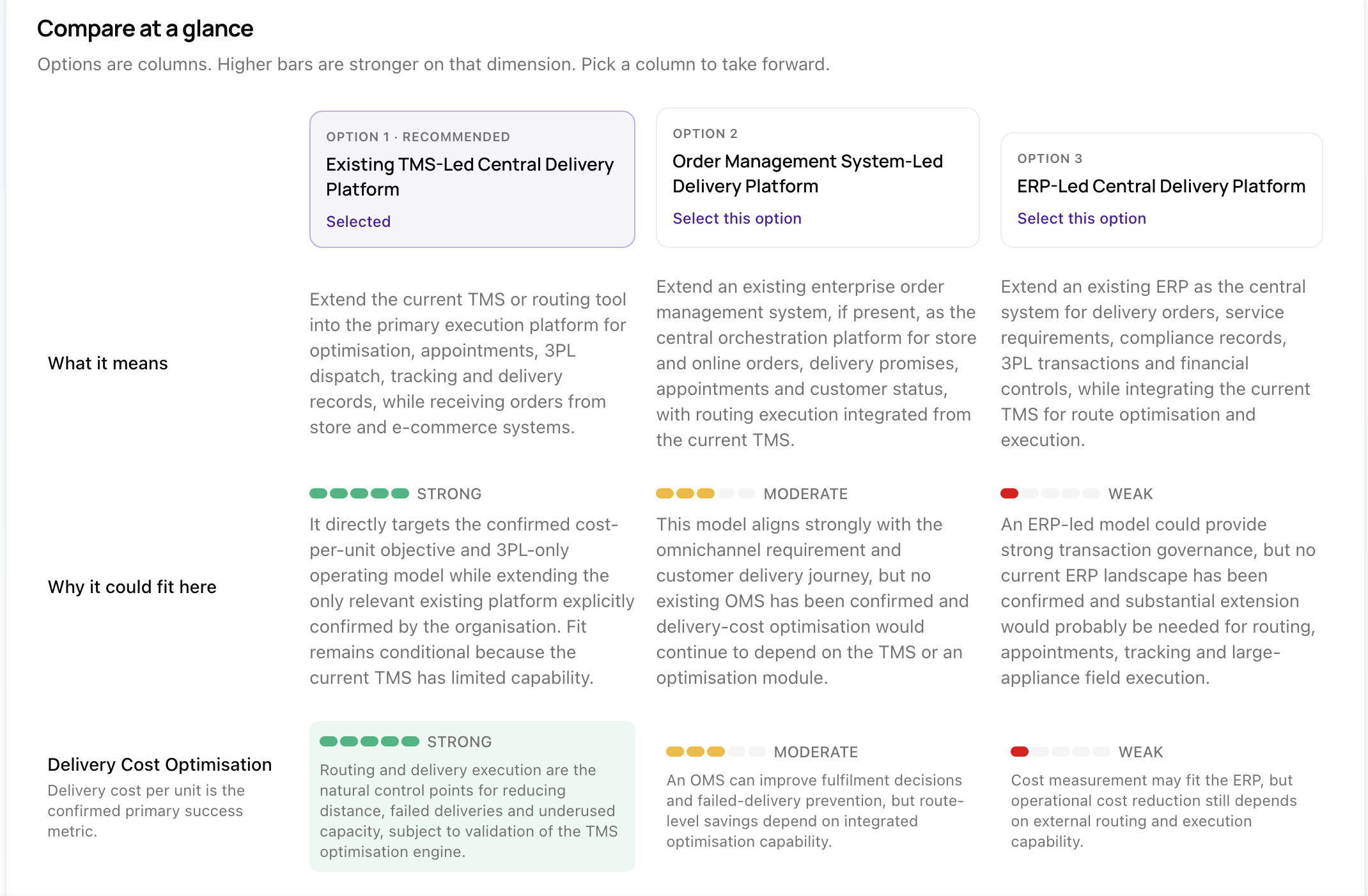The image size is (1368, 896).
Task: Click the 'Selected' label in Option 1
Action: 358,222
